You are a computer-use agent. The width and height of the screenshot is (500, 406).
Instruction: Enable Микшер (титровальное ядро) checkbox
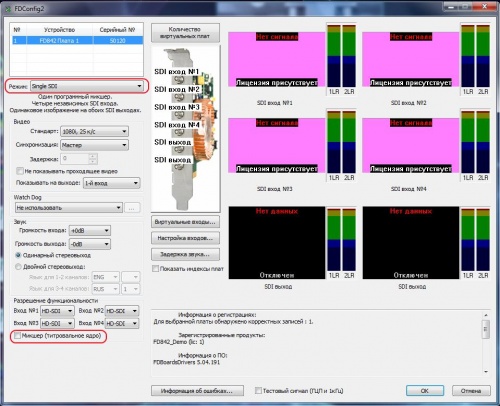pyautogui.click(x=17, y=336)
